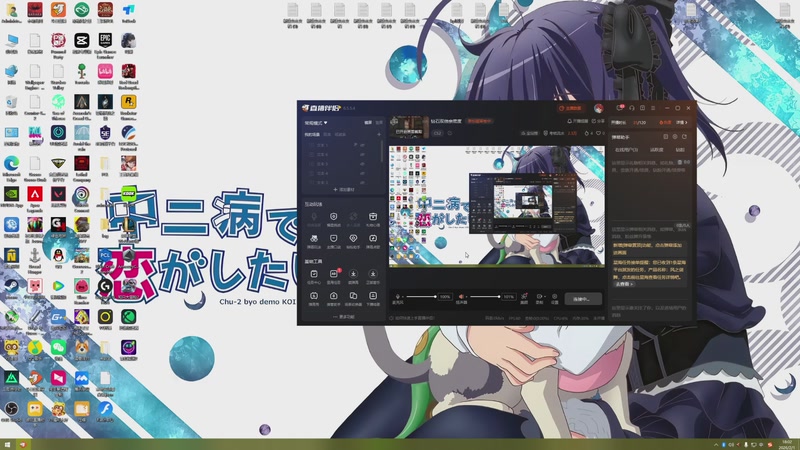Switch to the 贡献 tab in 弹幕助手
The width and height of the screenshot is (800, 450).
(x=680, y=150)
